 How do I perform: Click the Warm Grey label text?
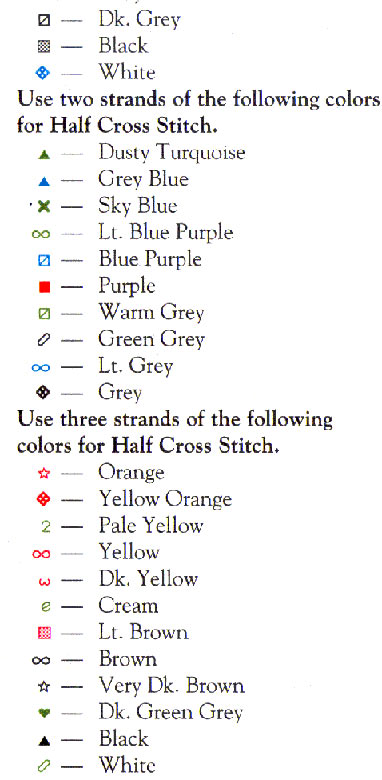(151, 313)
